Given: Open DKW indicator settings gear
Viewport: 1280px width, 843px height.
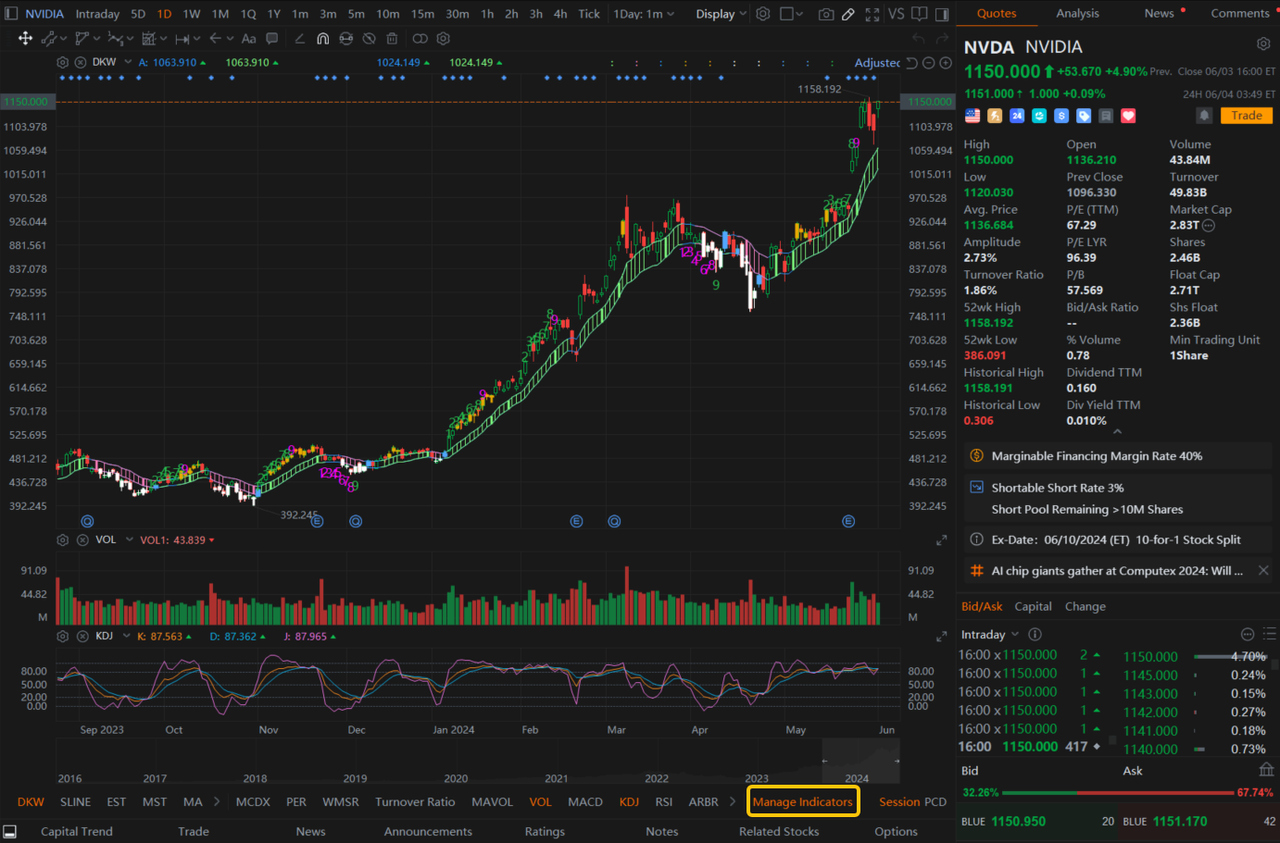Looking at the screenshot, I should [62, 62].
